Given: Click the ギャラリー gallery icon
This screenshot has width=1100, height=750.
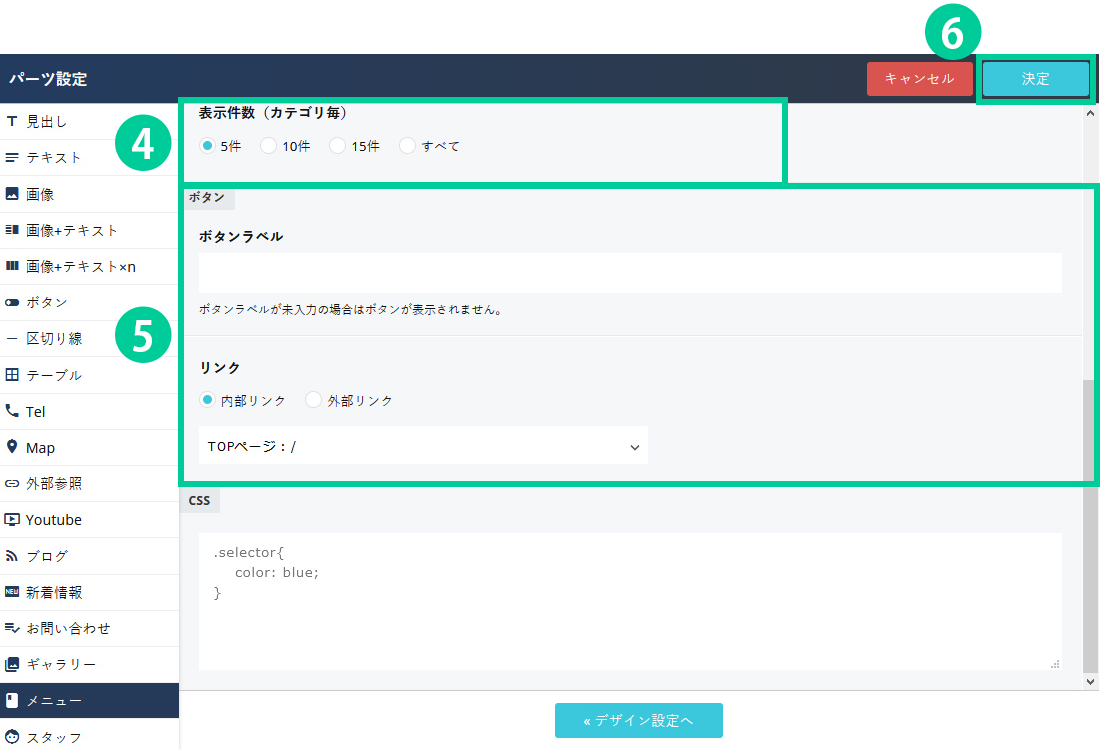Looking at the screenshot, I should (12, 664).
